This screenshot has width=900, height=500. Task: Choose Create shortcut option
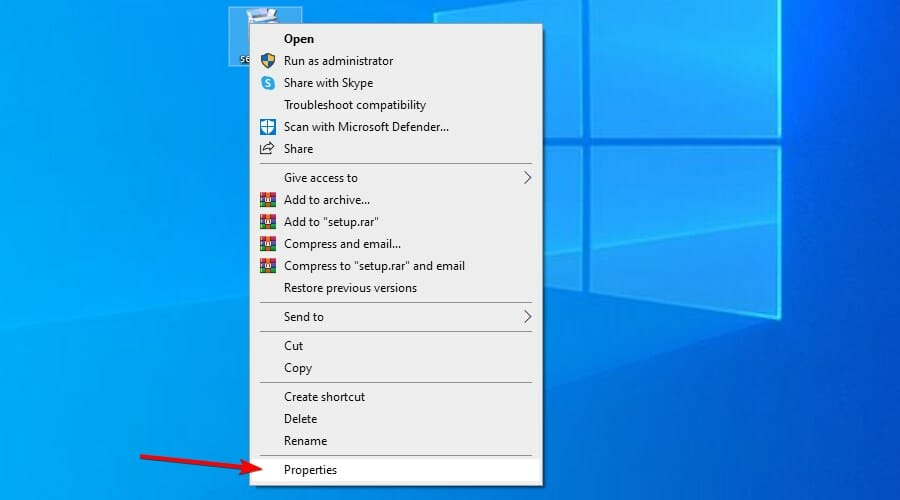tap(324, 397)
